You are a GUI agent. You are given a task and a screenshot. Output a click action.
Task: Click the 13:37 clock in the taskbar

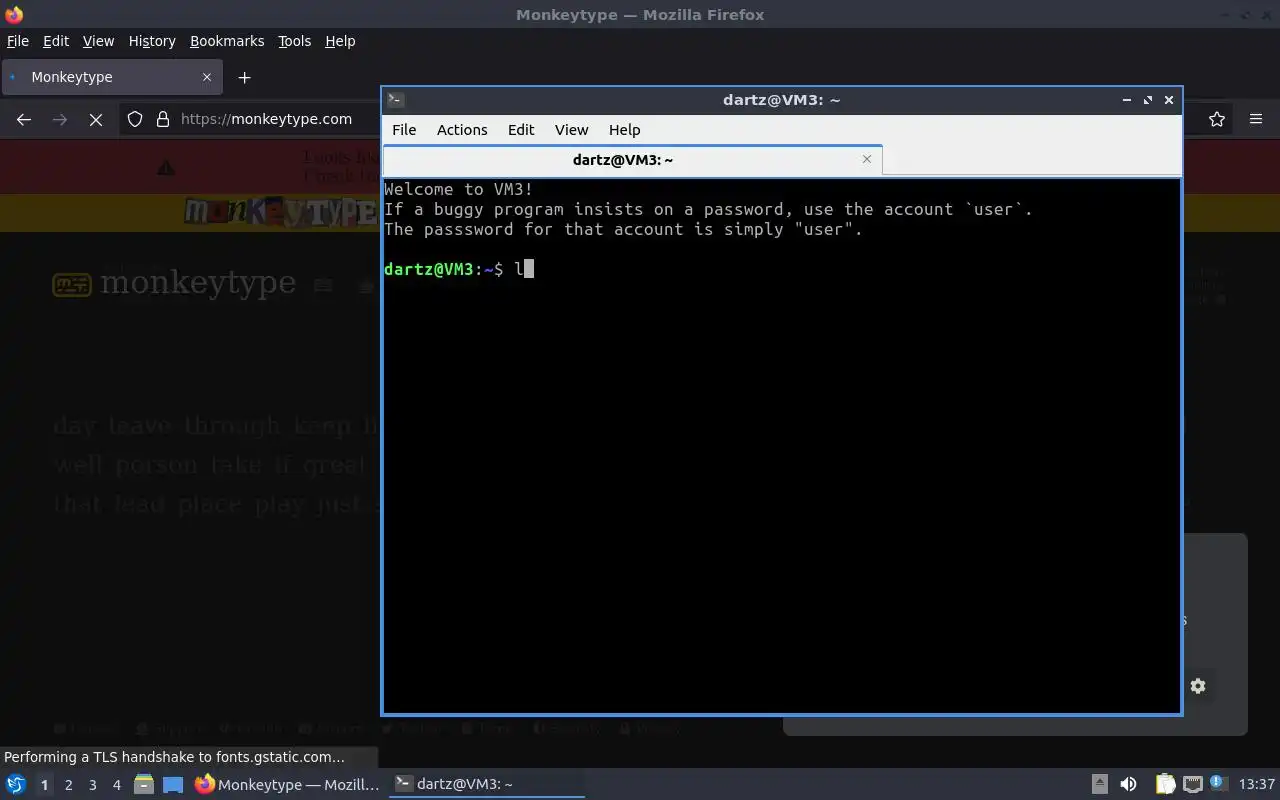(x=1257, y=785)
